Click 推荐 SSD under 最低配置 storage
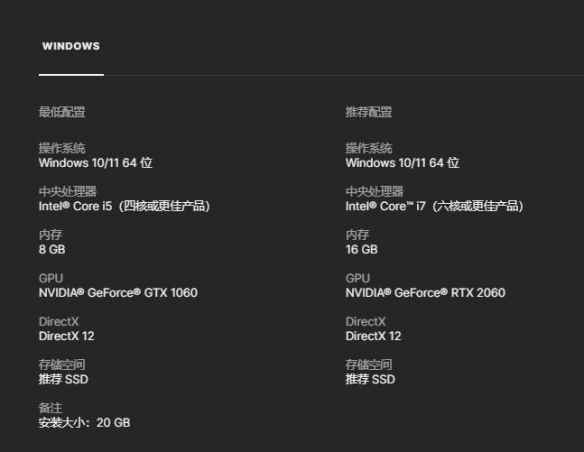This screenshot has width=584, height=452. click(64, 379)
